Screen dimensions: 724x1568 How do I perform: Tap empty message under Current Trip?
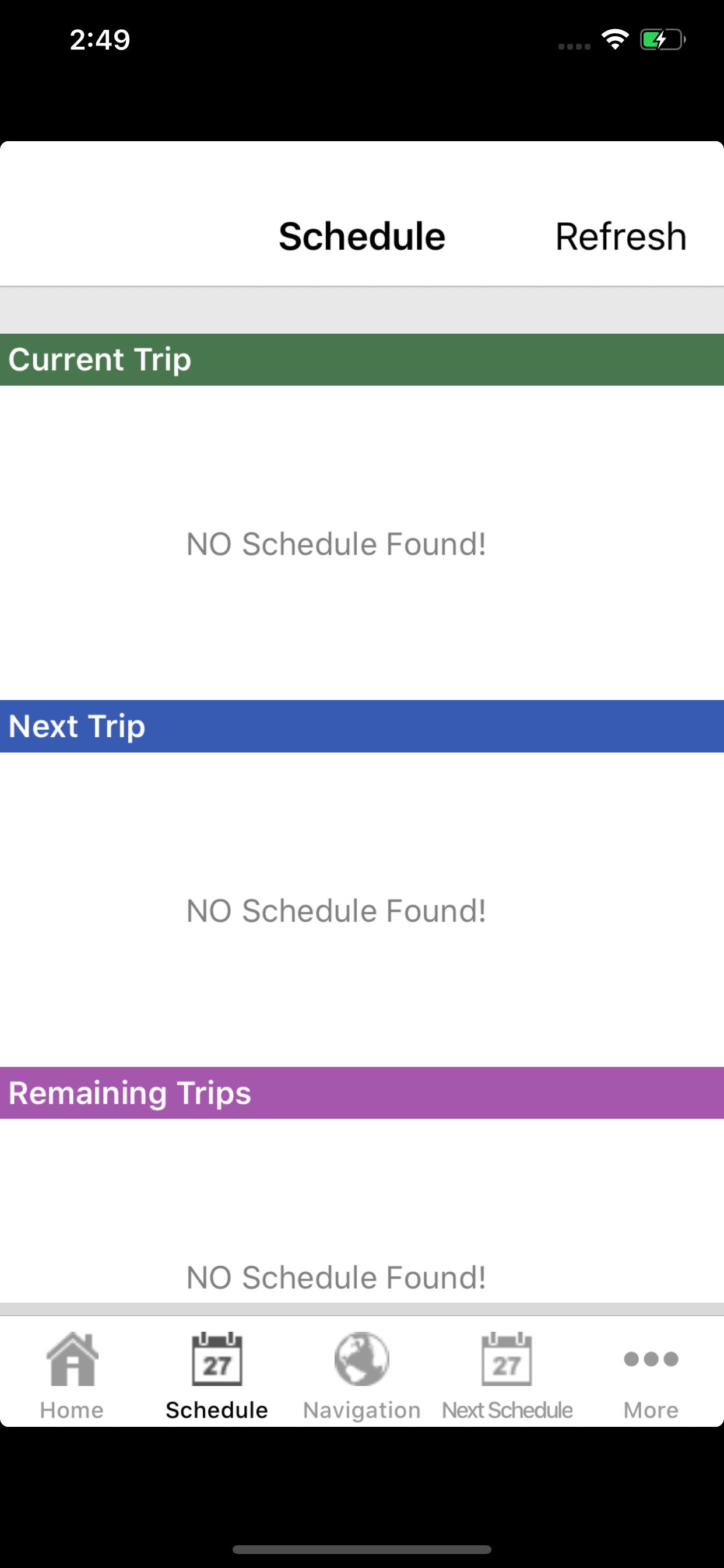(x=336, y=544)
